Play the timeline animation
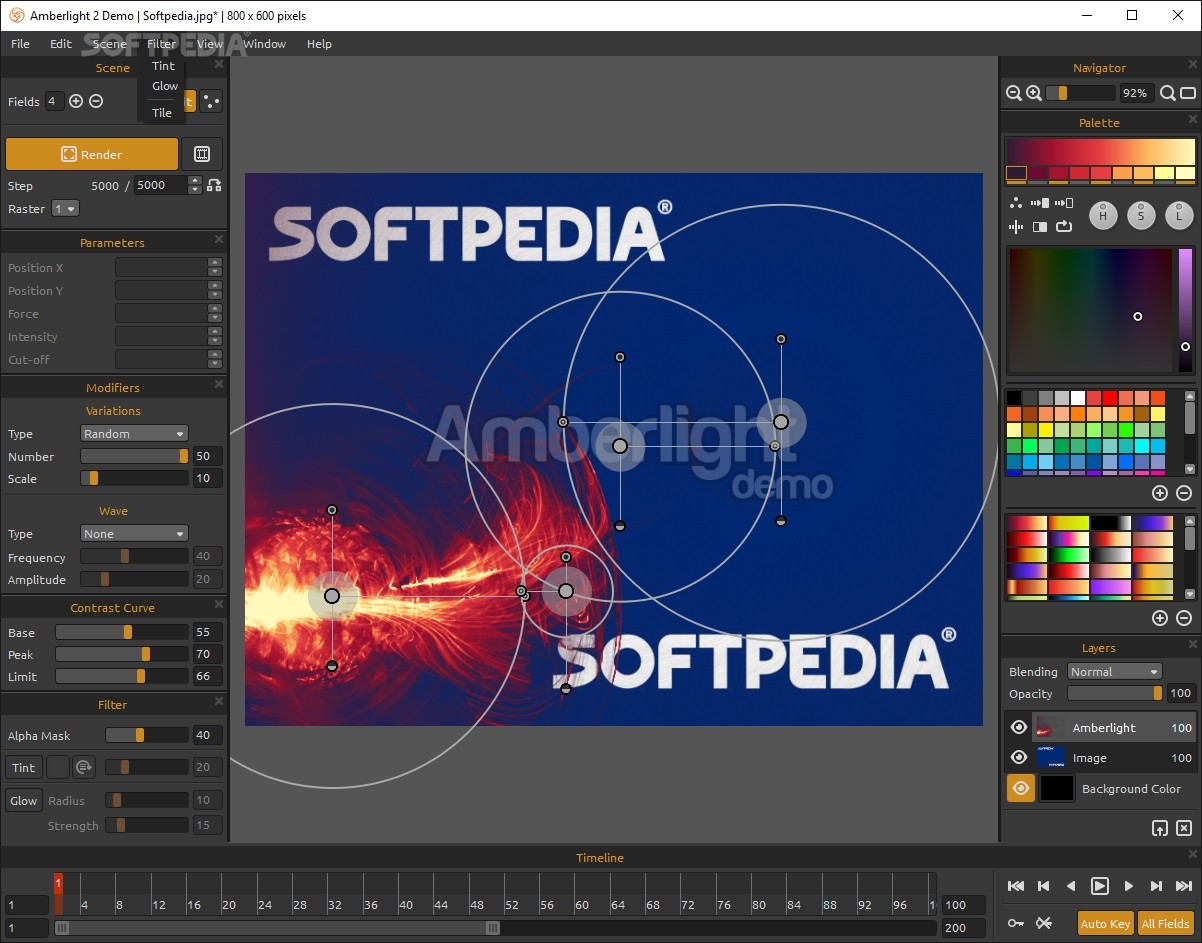Viewport: 1202px width, 943px height. click(1099, 886)
